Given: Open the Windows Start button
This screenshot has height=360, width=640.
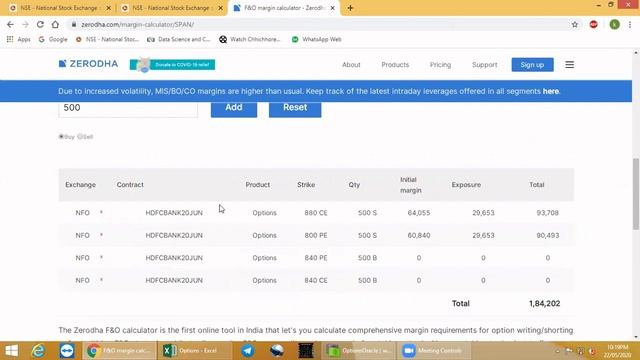Looking at the screenshot, I should point(11,351).
